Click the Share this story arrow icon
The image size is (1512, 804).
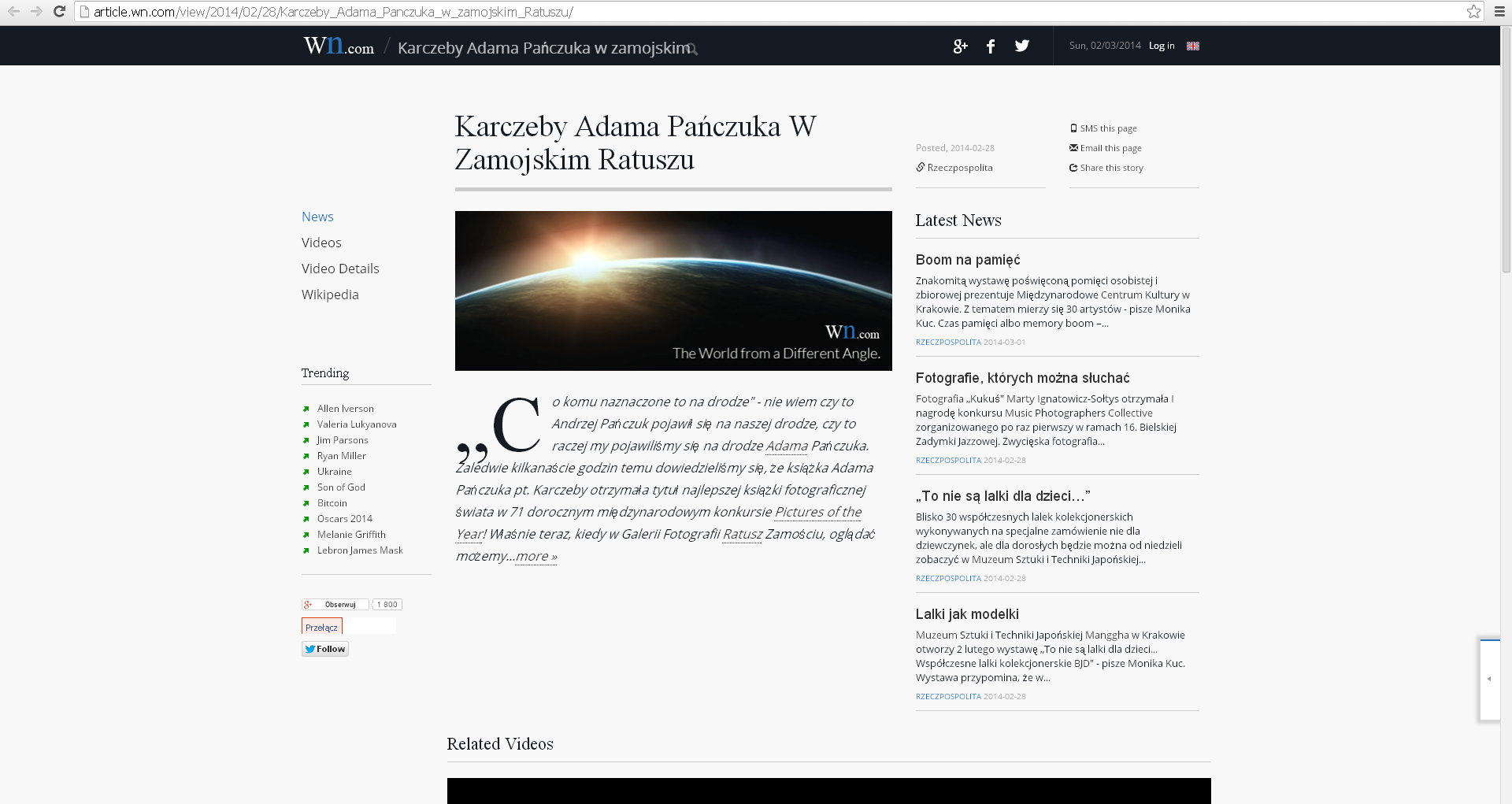[1073, 167]
